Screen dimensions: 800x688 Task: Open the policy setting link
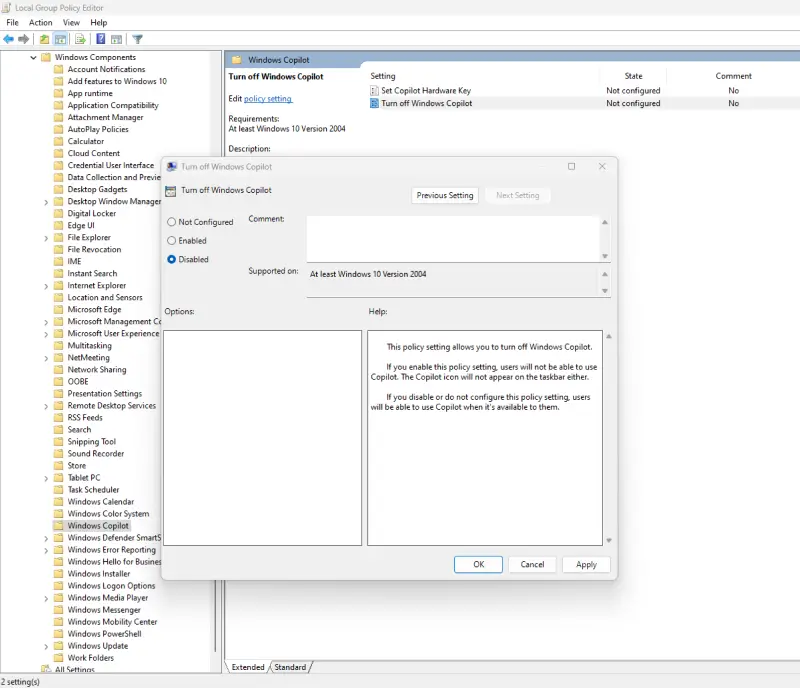266,99
